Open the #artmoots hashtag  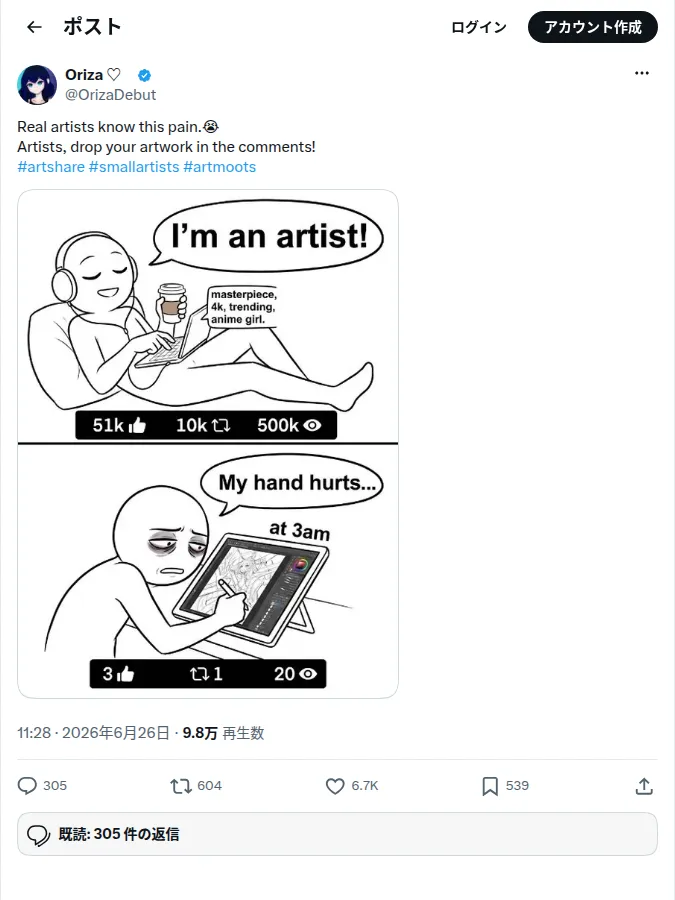click(x=219, y=167)
